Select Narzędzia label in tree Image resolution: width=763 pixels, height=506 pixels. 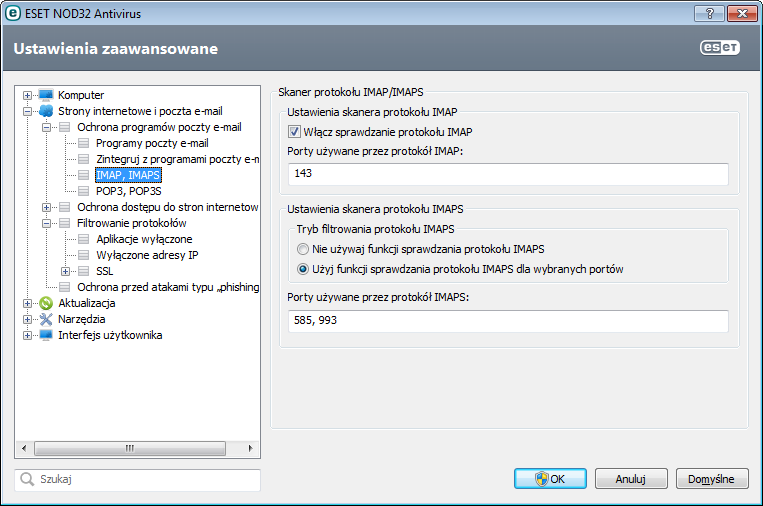(82, 319)
